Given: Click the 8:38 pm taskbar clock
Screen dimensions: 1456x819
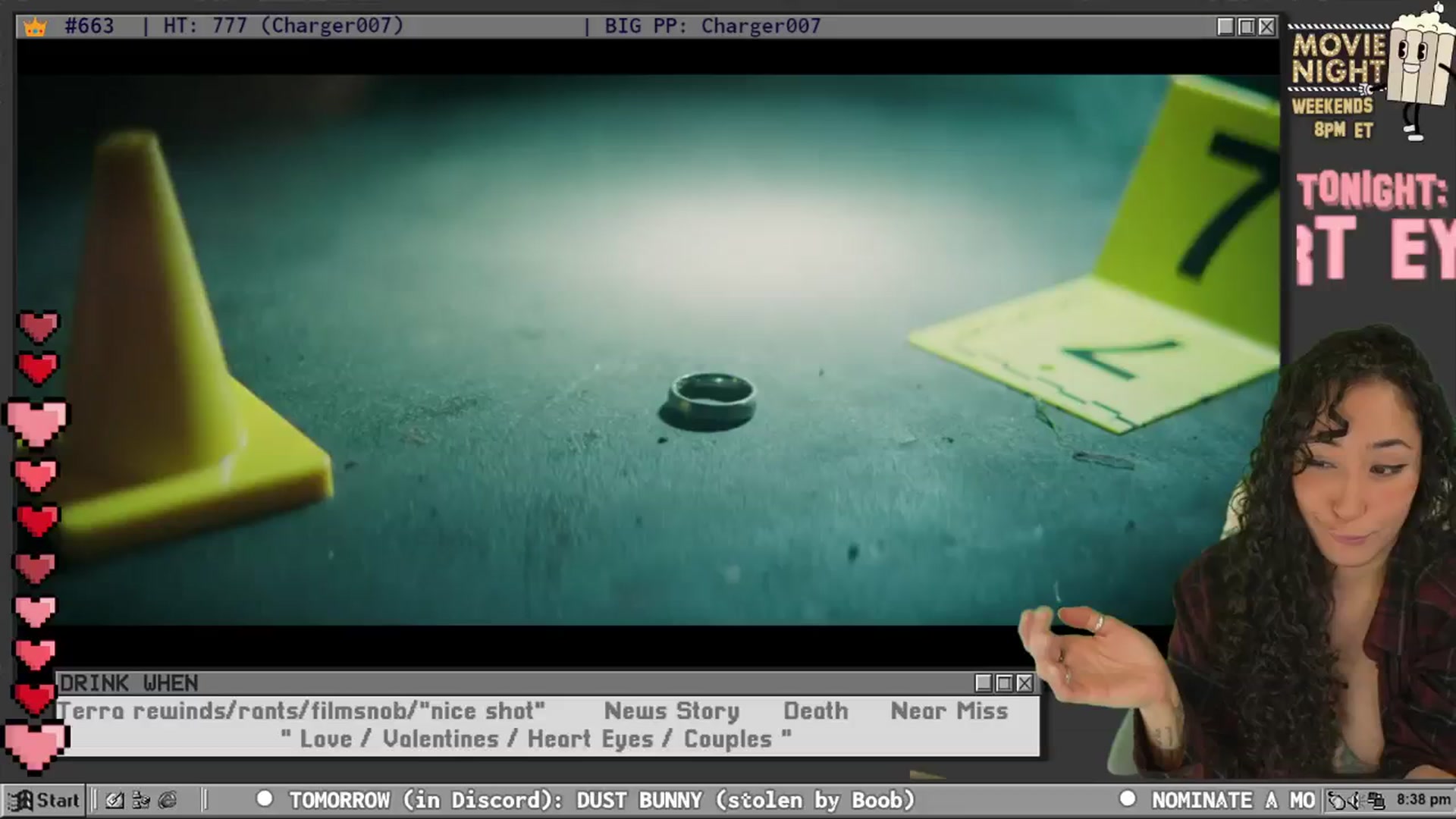Looking at the screenshot, I should 1423,799.
